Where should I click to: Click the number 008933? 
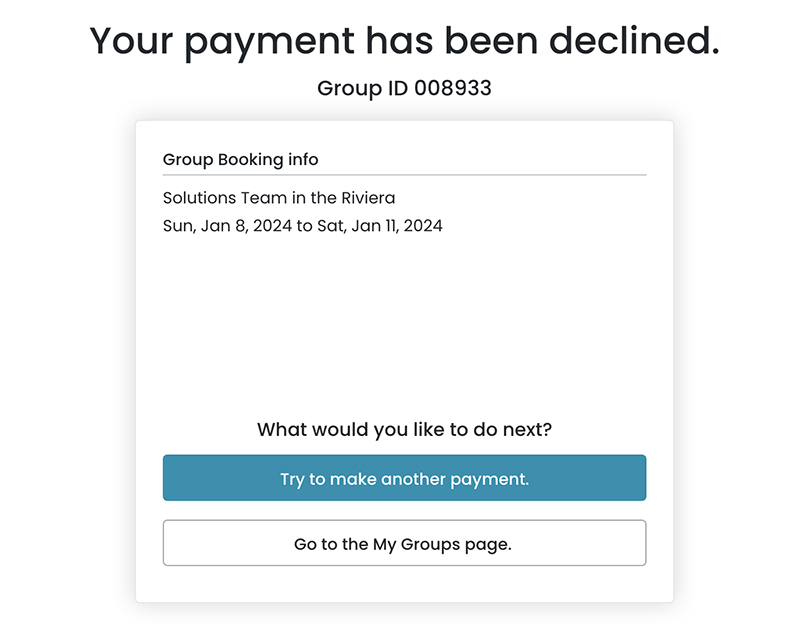(x=453, y=88)
